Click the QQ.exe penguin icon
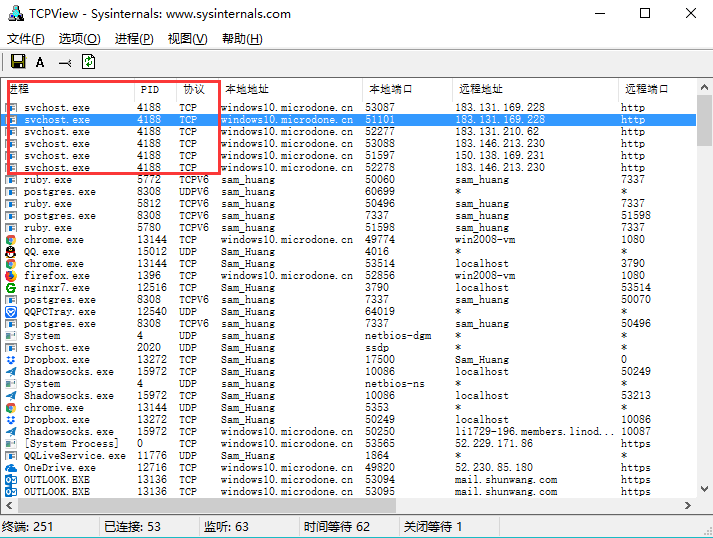 pos(10,252)
